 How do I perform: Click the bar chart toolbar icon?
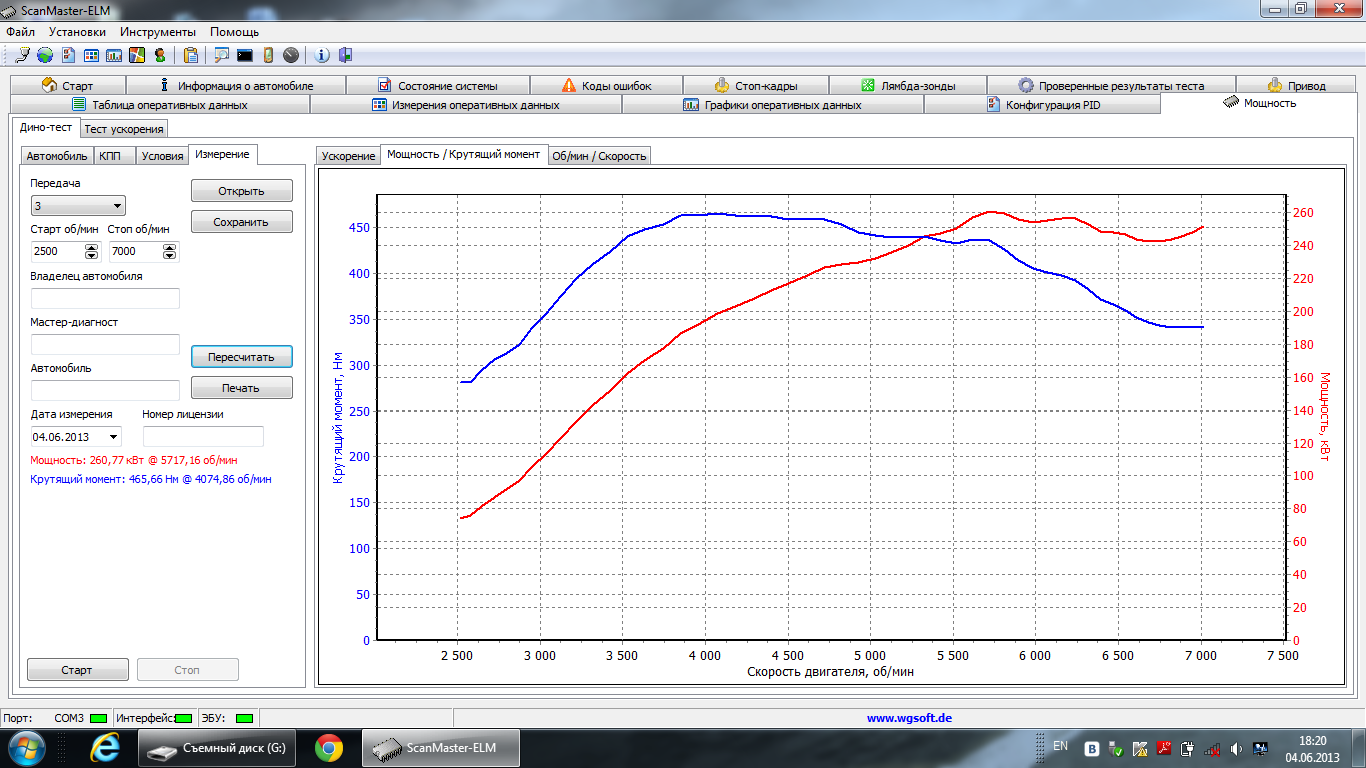point(114,55)
